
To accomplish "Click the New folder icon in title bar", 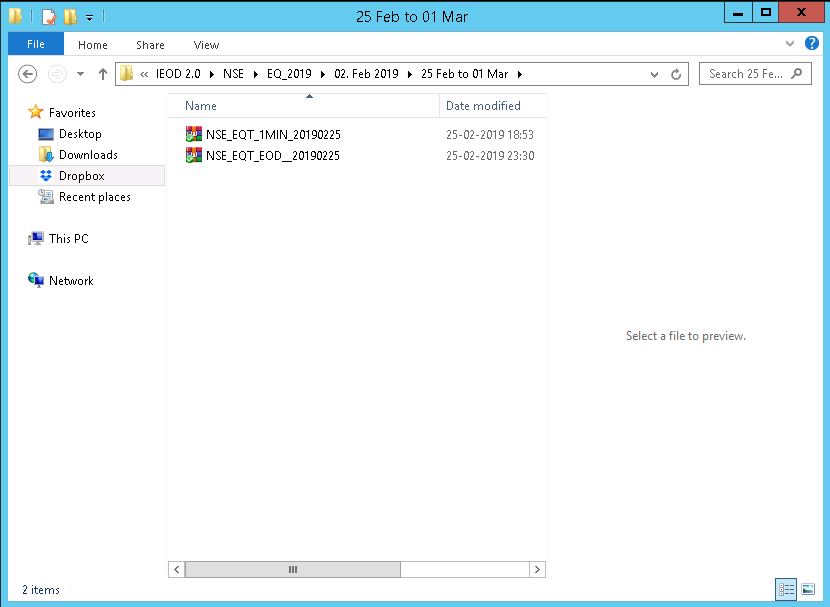I will 70,17.
